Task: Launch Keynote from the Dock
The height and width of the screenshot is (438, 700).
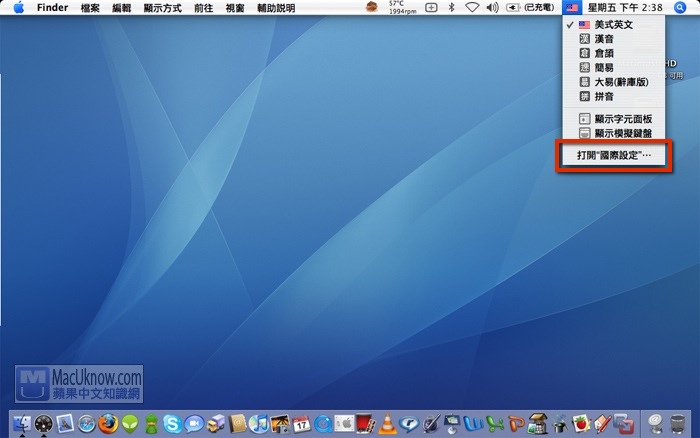Action: point(452,423)
